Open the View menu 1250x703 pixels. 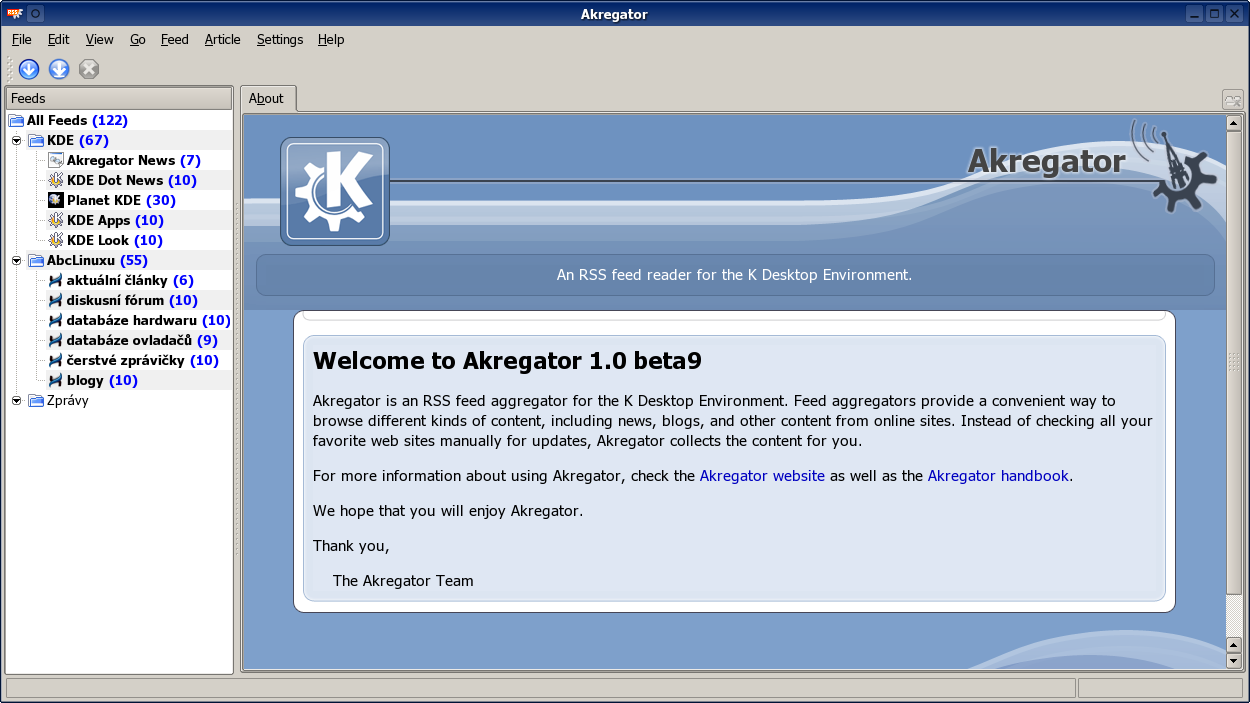(x=100, y=39)
